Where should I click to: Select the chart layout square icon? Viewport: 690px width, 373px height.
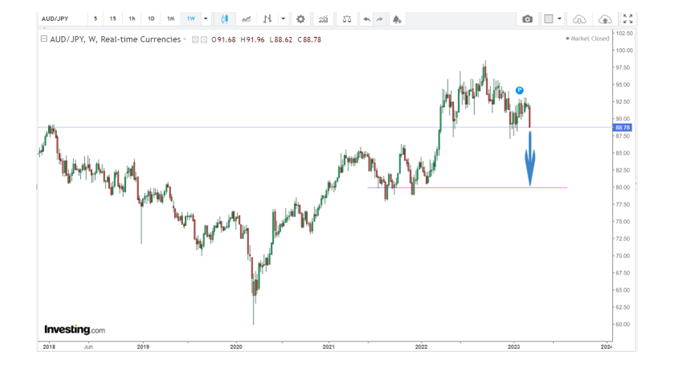click(549, 19)
